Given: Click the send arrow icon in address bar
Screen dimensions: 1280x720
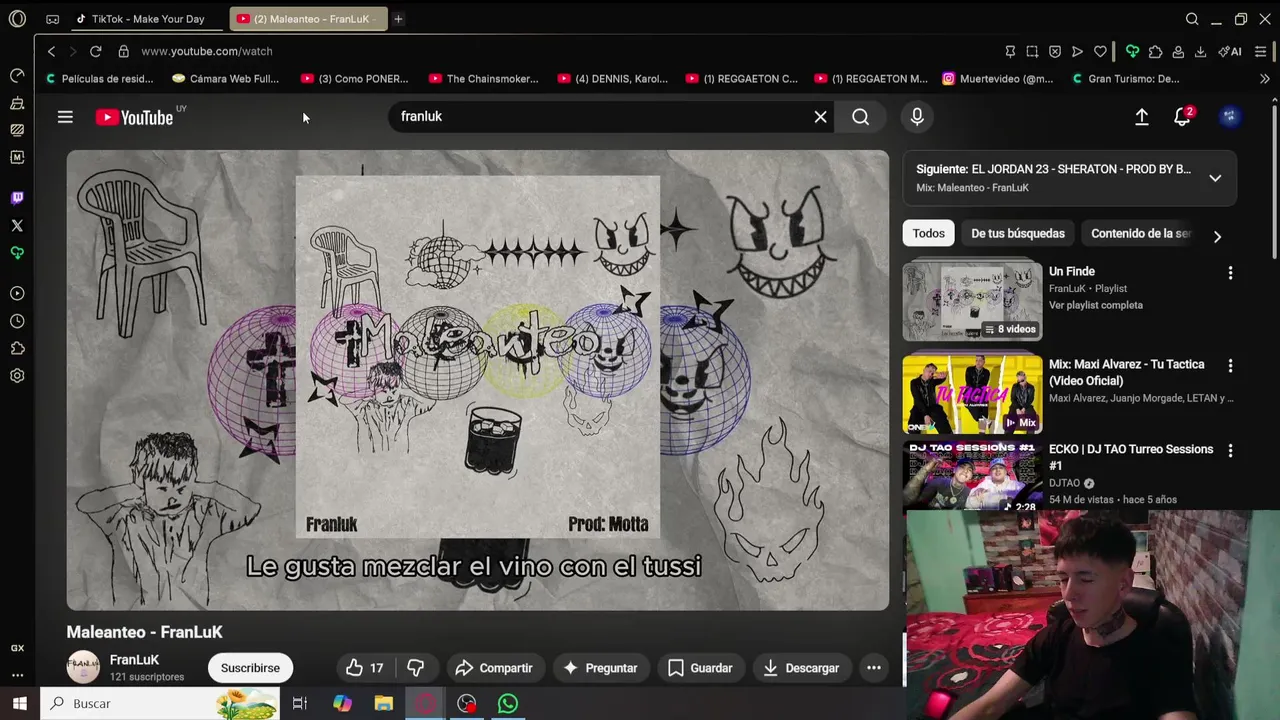Looking at the screenshot, I should [x=1077, y=51].
